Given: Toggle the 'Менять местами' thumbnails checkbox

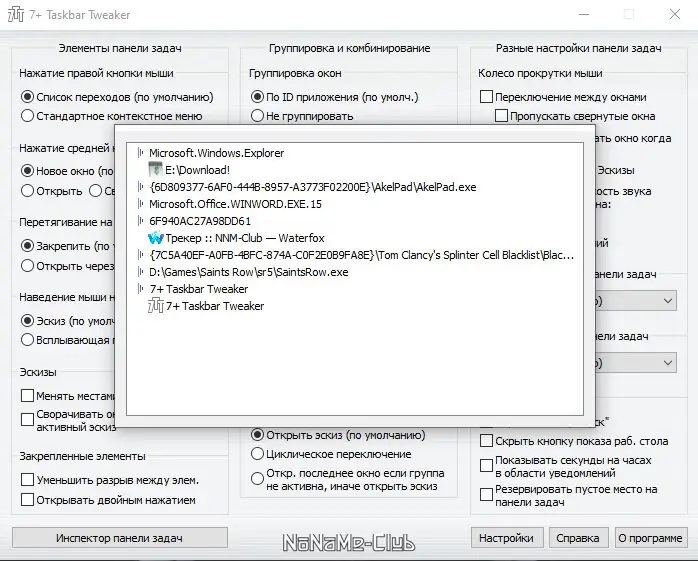Looking at the screenshot, I should point(27,395).
